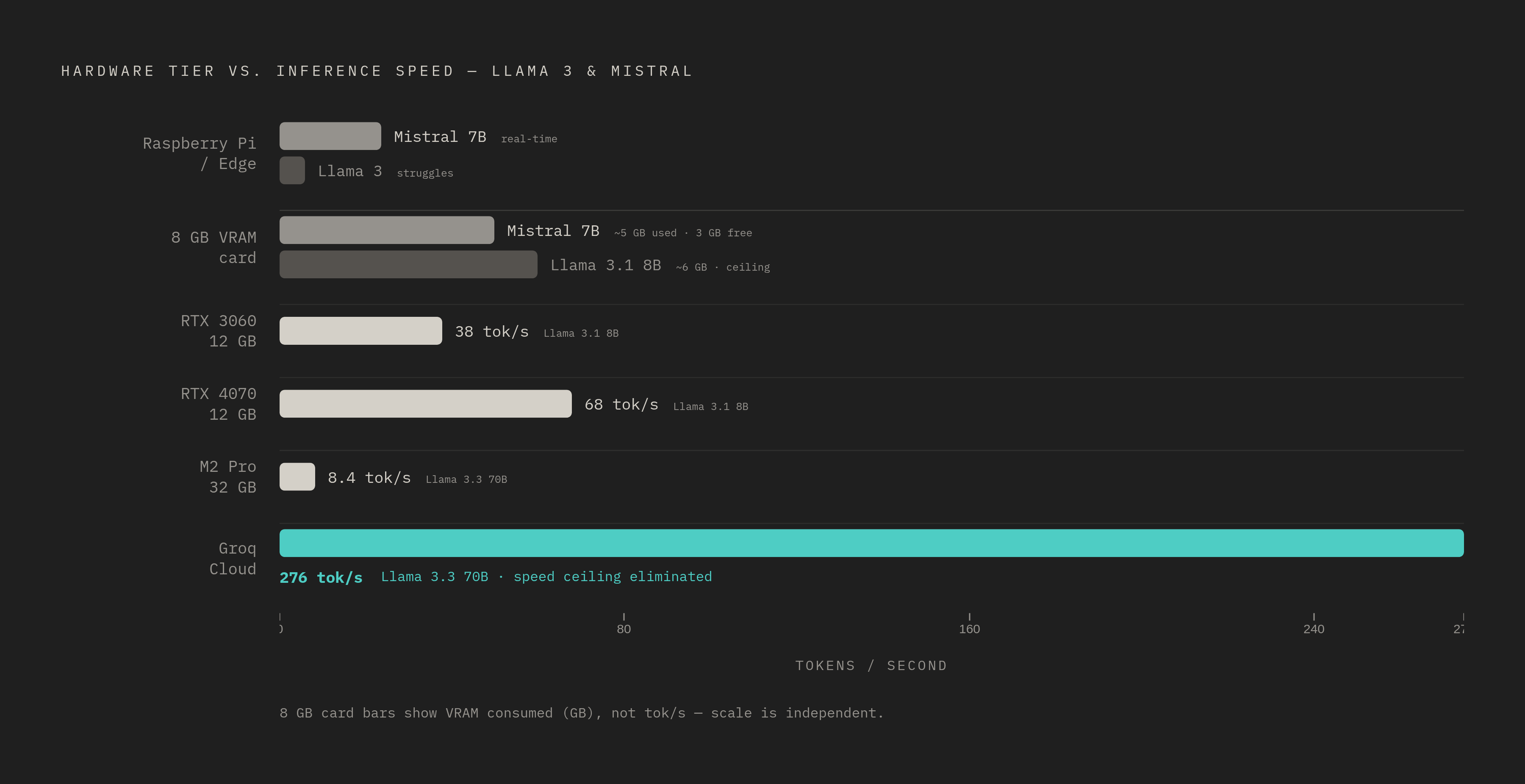1525x784 pixels.
Task: Select the '276 tok/s' teal value
Action: [321, 577]
